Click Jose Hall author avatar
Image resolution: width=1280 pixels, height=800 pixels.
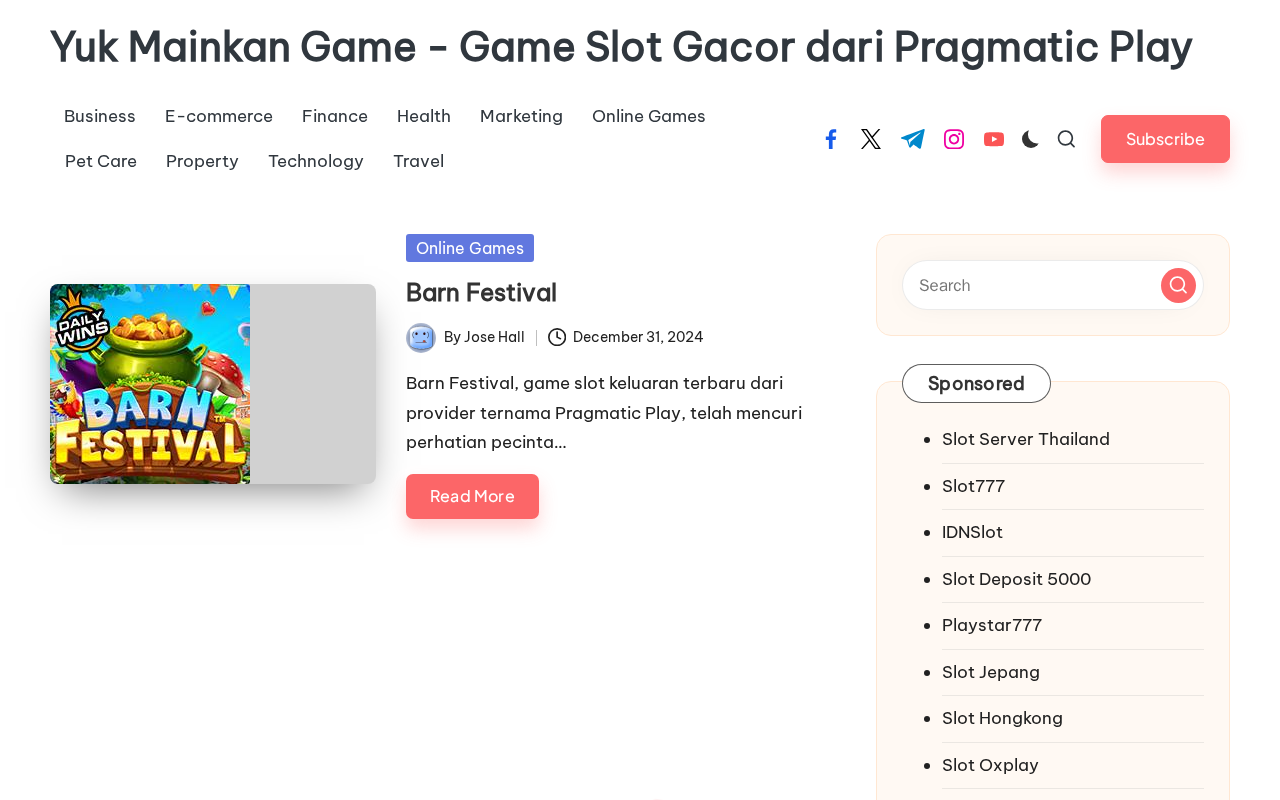[421, 337]
